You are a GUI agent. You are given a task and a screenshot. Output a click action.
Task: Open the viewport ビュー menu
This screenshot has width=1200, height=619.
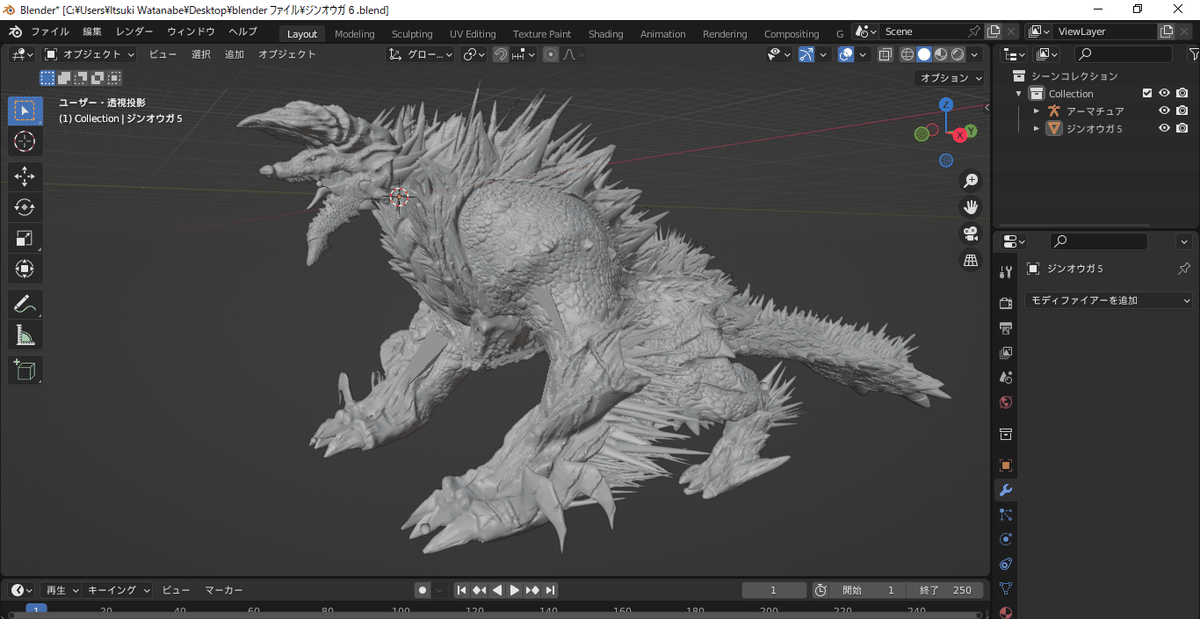pyautogui.click(x=162, y=55)
